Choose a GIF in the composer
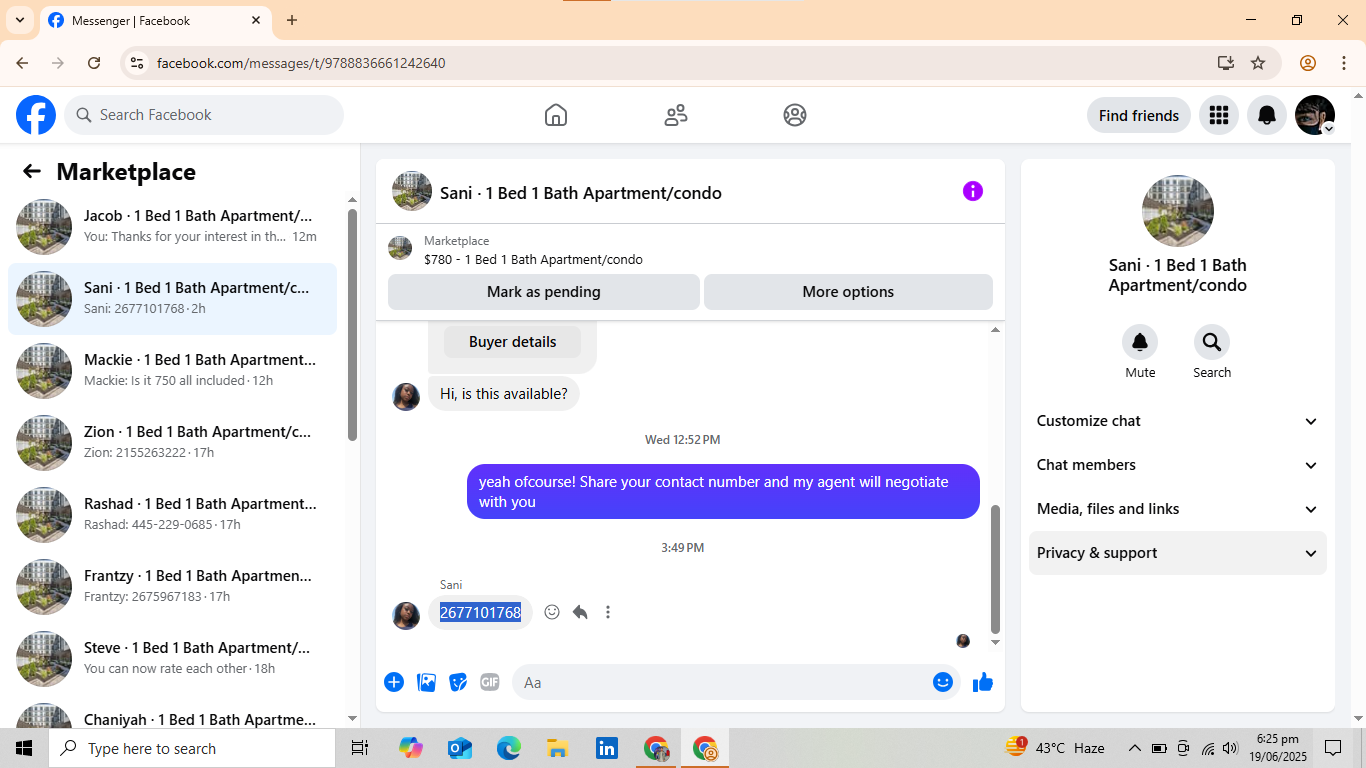This screenshot has height=768, width=1366. click(x=490, y=682)
